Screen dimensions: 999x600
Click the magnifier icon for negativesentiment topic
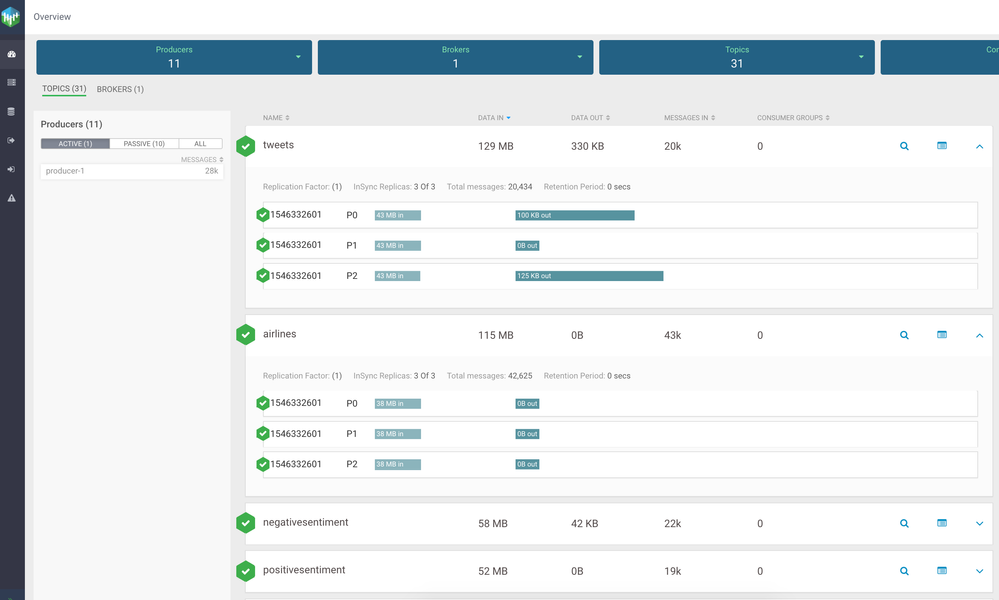(904, 523)
